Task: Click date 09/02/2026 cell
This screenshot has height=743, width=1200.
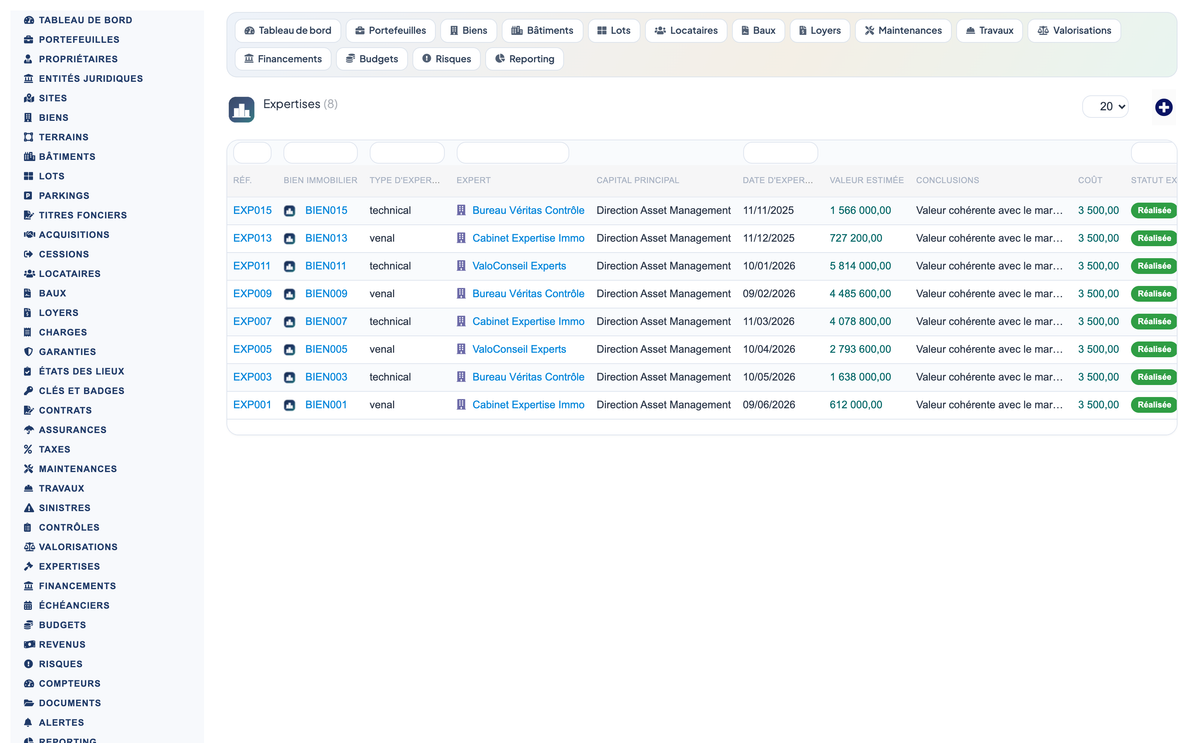Action: (x=769, y=294)
